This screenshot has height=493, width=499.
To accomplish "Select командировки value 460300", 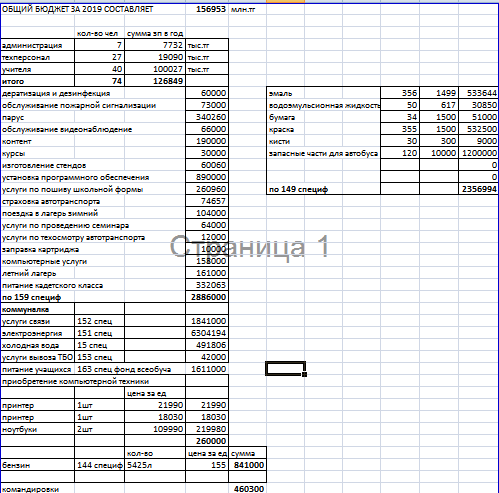I will (x=247, y=489).
